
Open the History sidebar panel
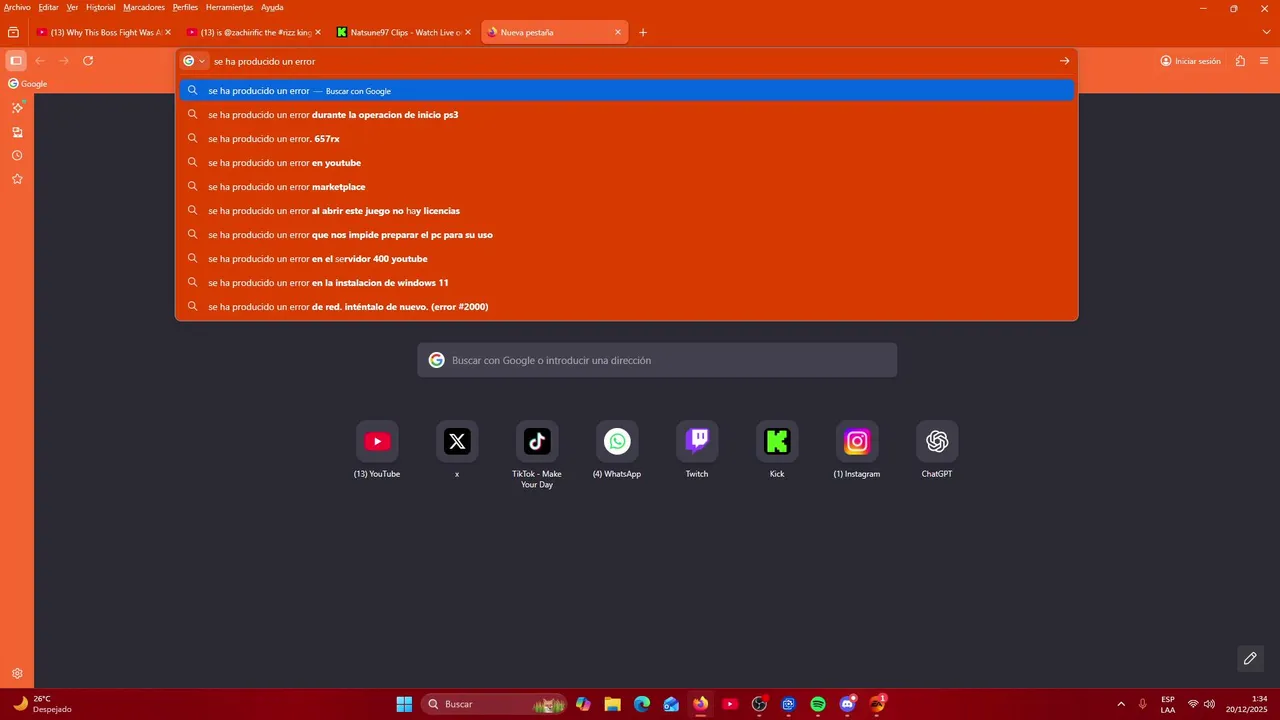click(17, 155)
